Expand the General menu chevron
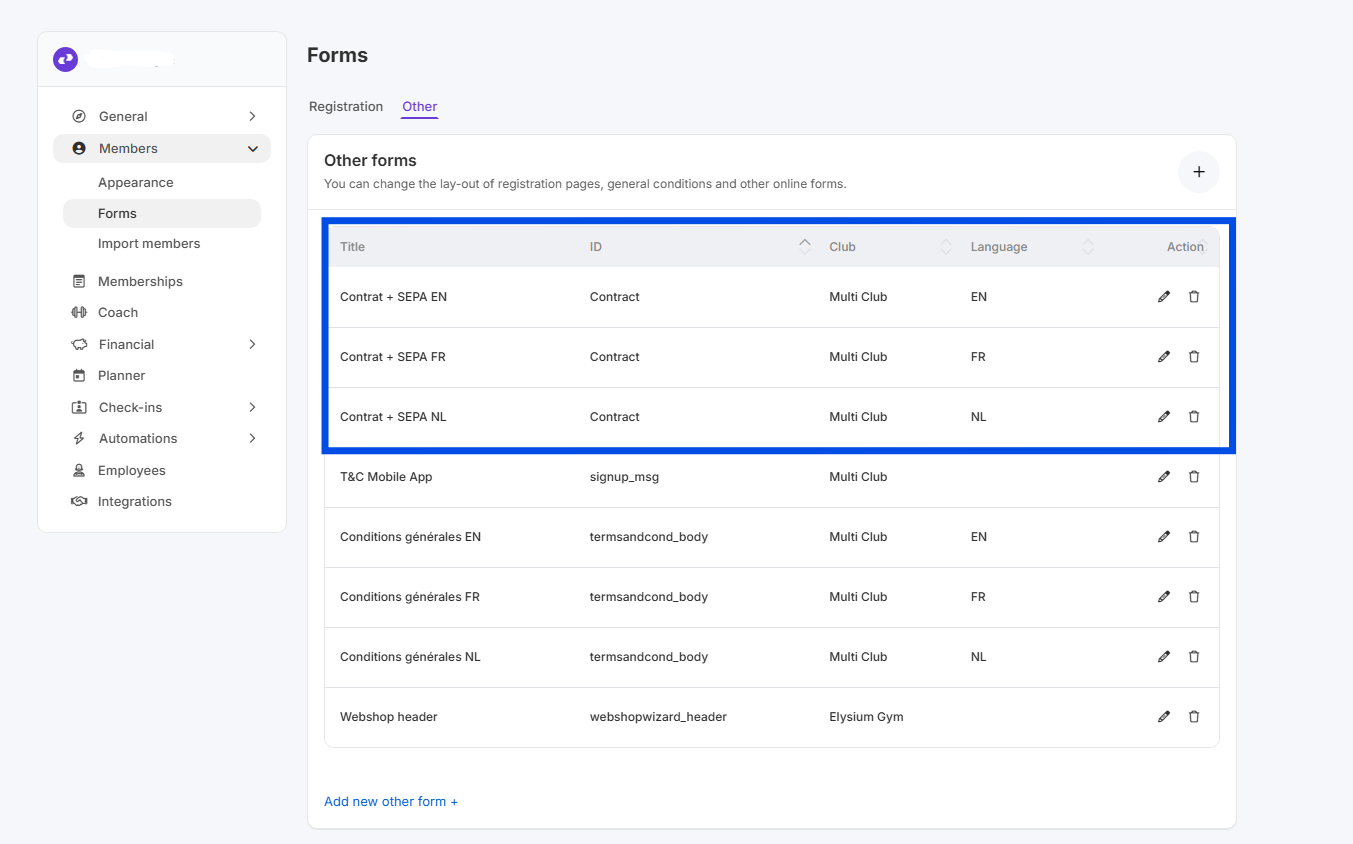This screenshot has width=1353, height=844. coord(252,117)
